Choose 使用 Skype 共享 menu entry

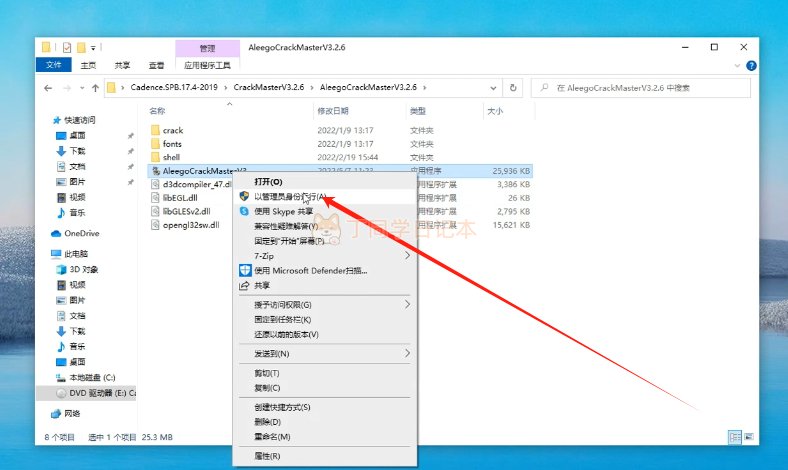click(325, 212)
